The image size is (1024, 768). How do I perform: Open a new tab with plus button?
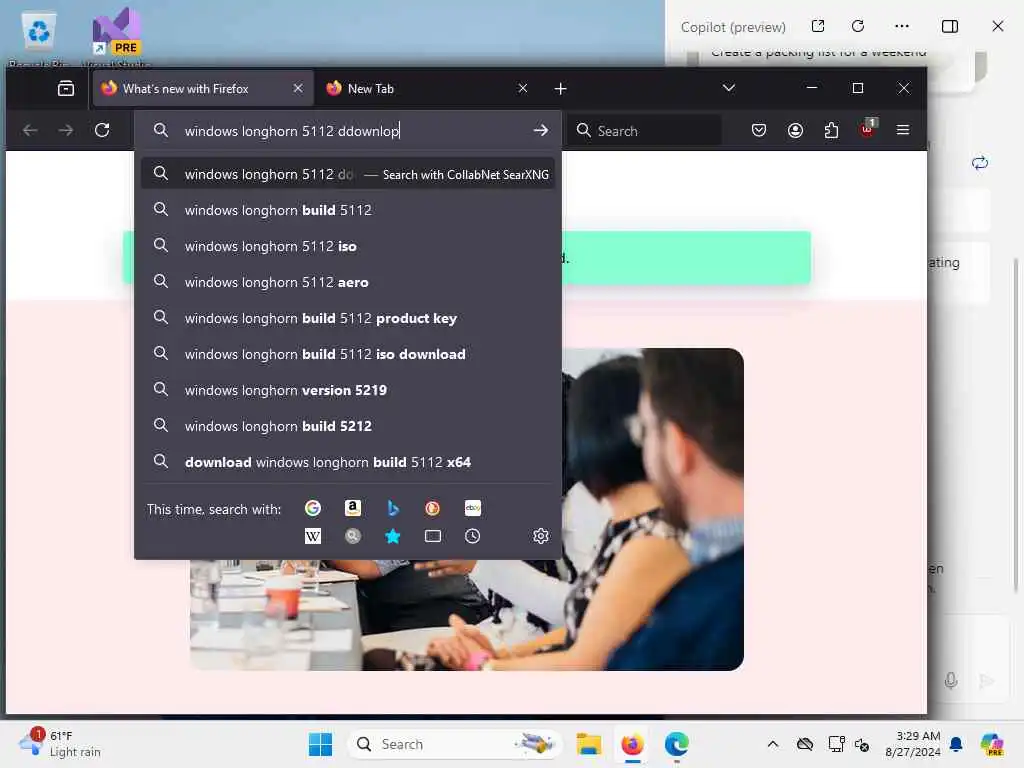(x=560, y=89)
